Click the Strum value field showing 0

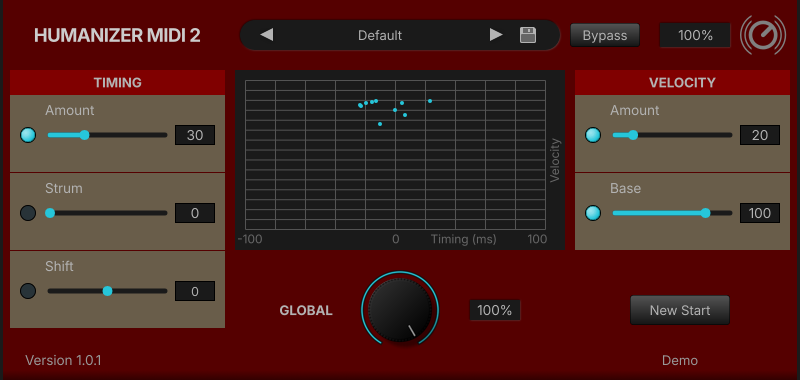[x=195, y=213]
